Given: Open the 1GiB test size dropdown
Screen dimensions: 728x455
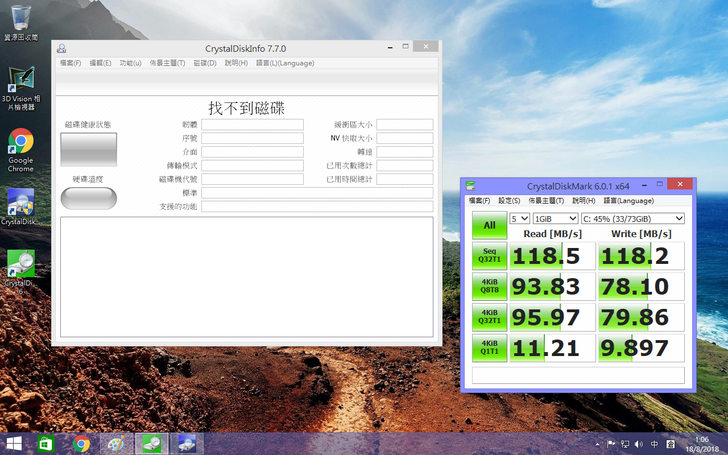Looking at the screenshot, I should (556, 218).
